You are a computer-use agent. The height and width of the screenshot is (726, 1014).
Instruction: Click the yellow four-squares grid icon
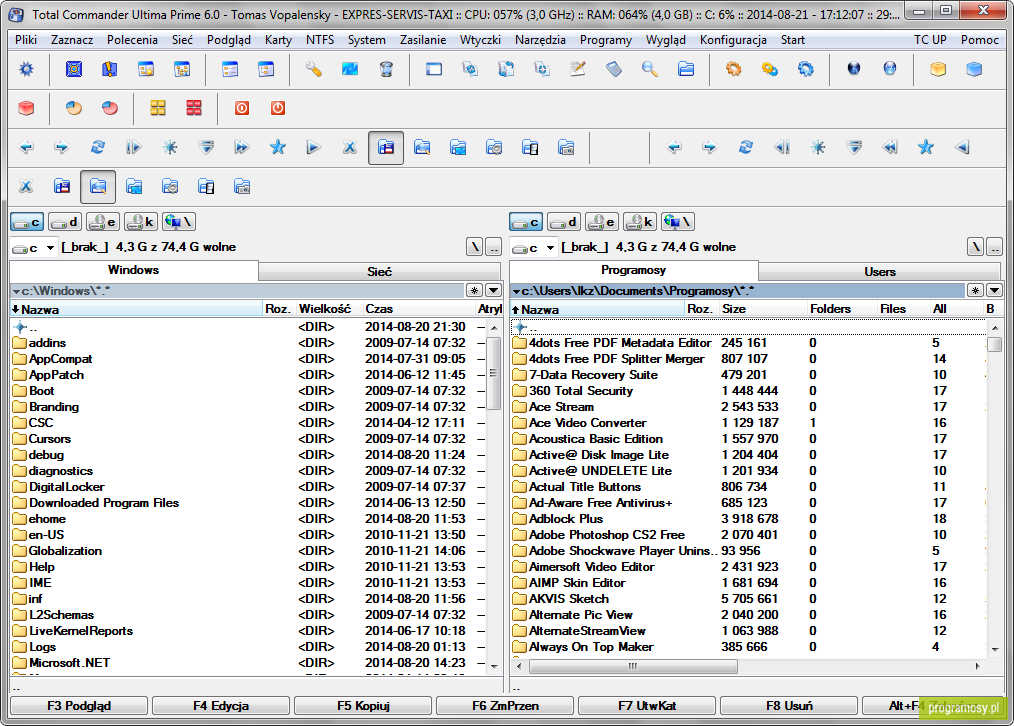point(158,108)
